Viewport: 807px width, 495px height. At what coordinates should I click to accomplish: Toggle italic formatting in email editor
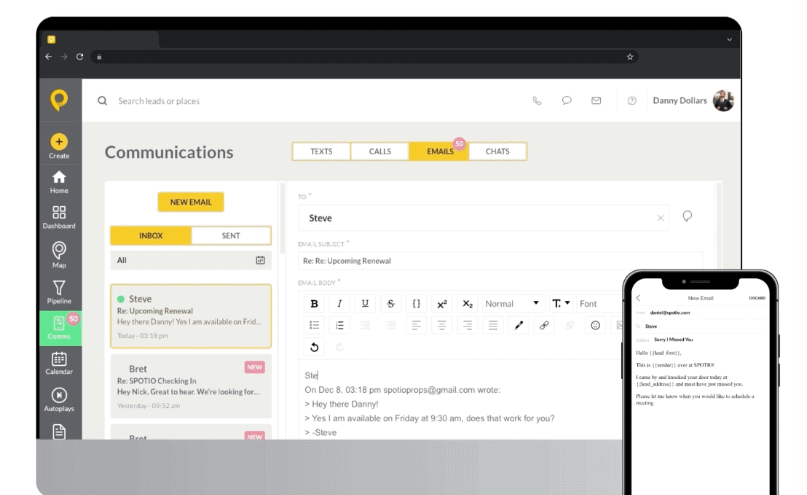tap(340, 304)
